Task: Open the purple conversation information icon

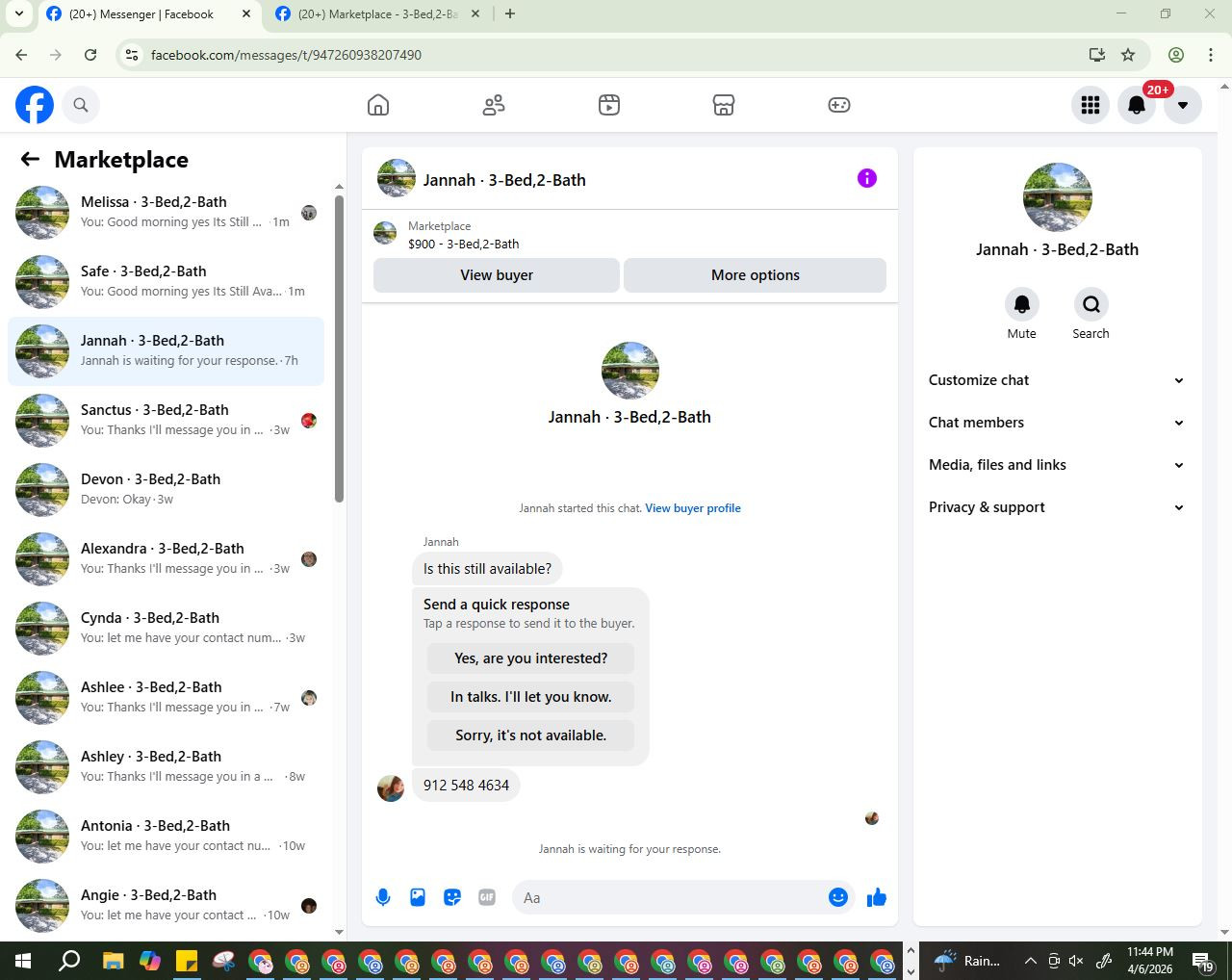Action: pyautogui.click(x=867, y=178)
